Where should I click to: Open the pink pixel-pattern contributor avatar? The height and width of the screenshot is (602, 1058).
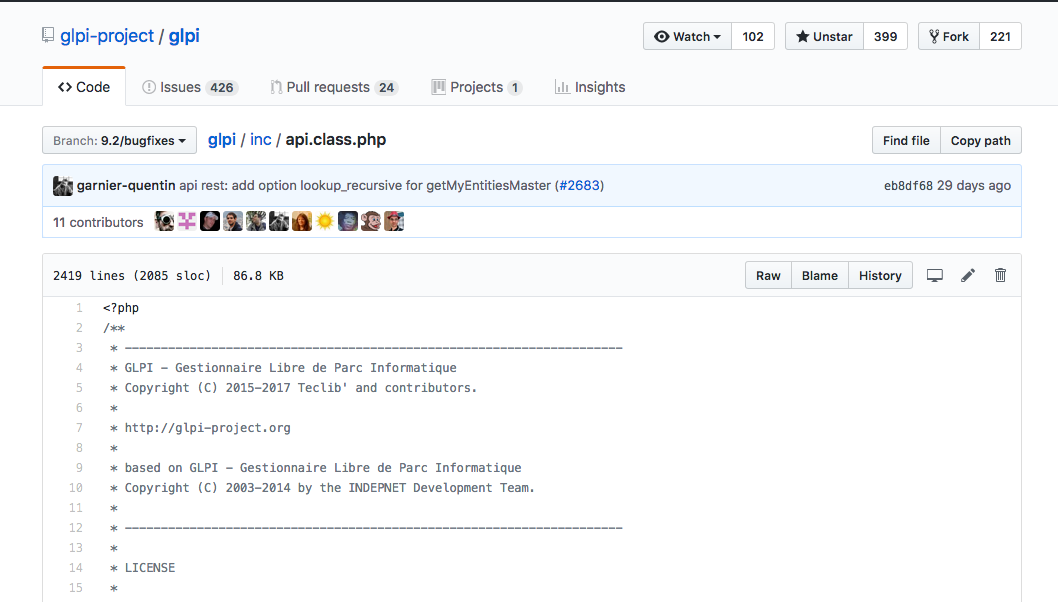(187, 221)
